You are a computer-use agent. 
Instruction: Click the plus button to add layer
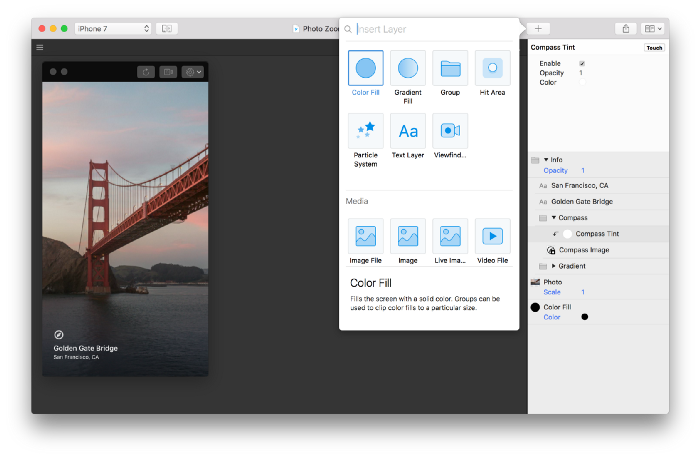[537, 29]
